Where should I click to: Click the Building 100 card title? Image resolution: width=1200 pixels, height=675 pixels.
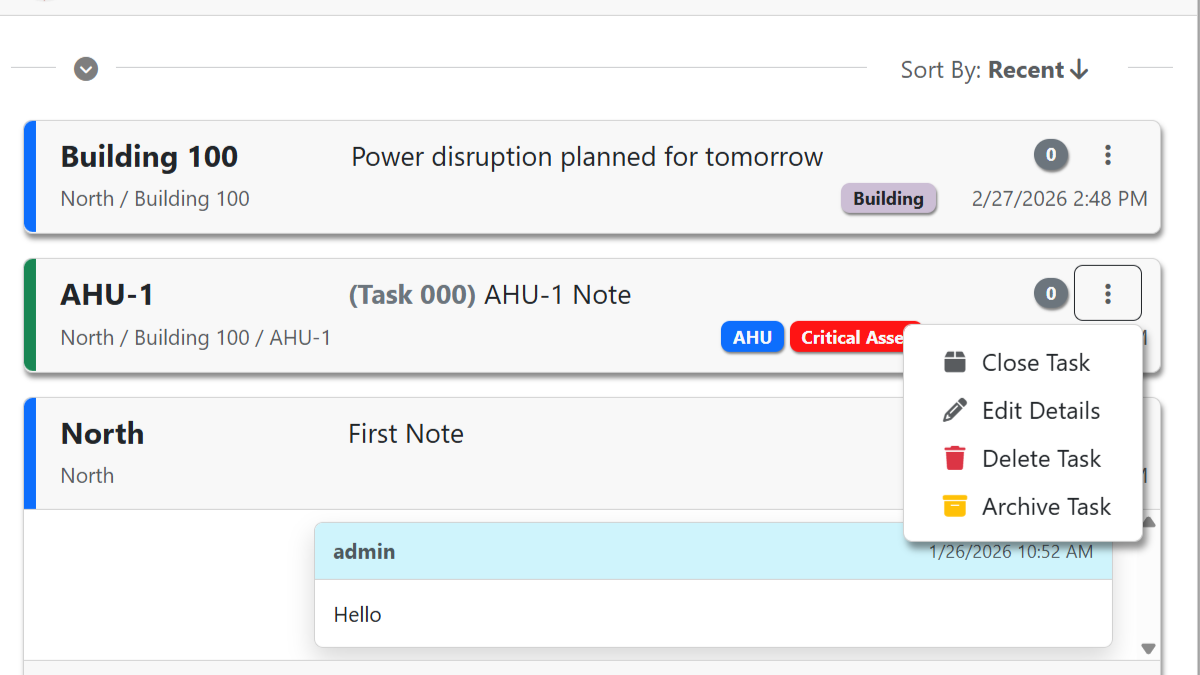(149, 156)
